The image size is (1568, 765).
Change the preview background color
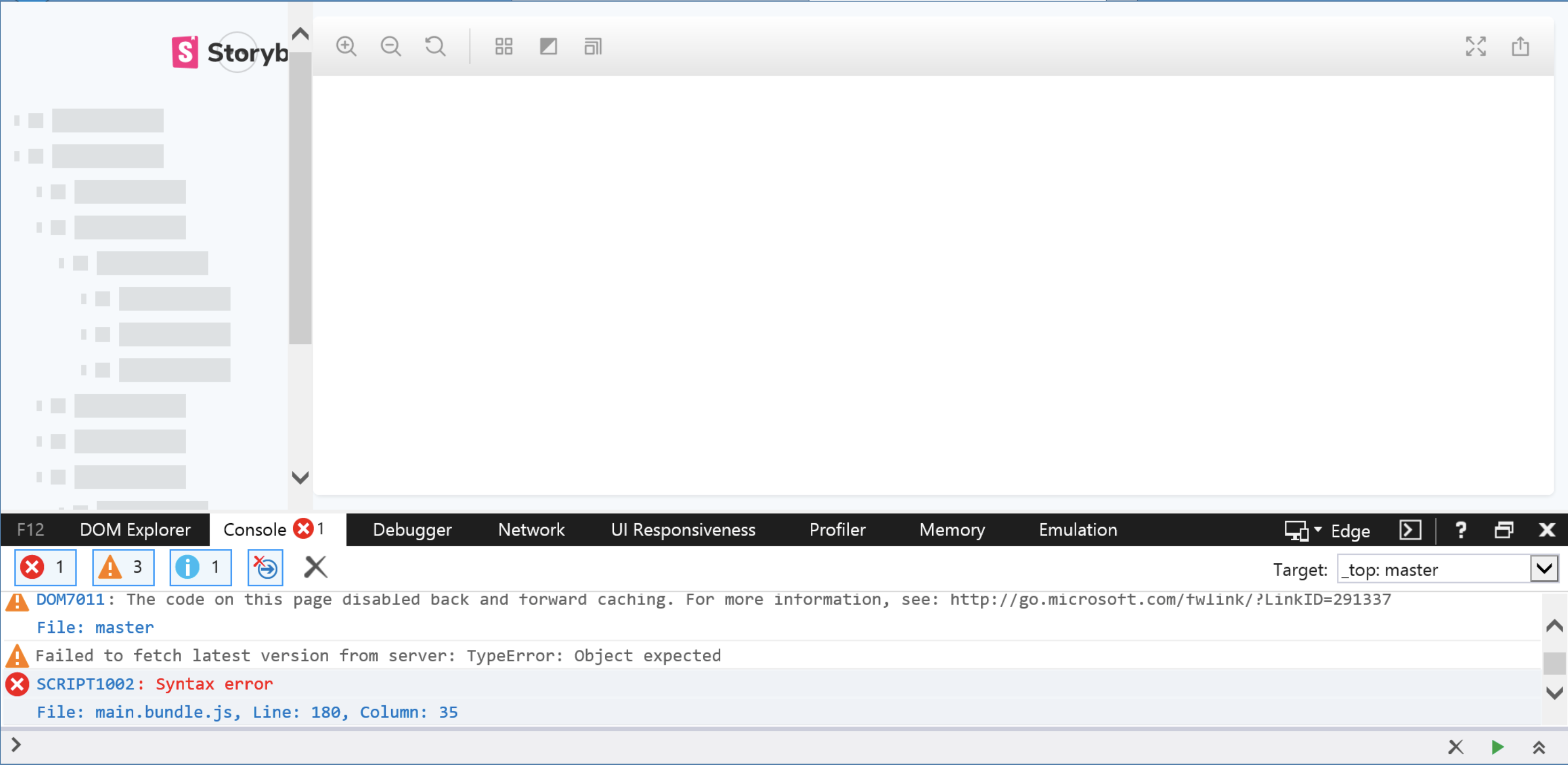click(x=549, y=46)
